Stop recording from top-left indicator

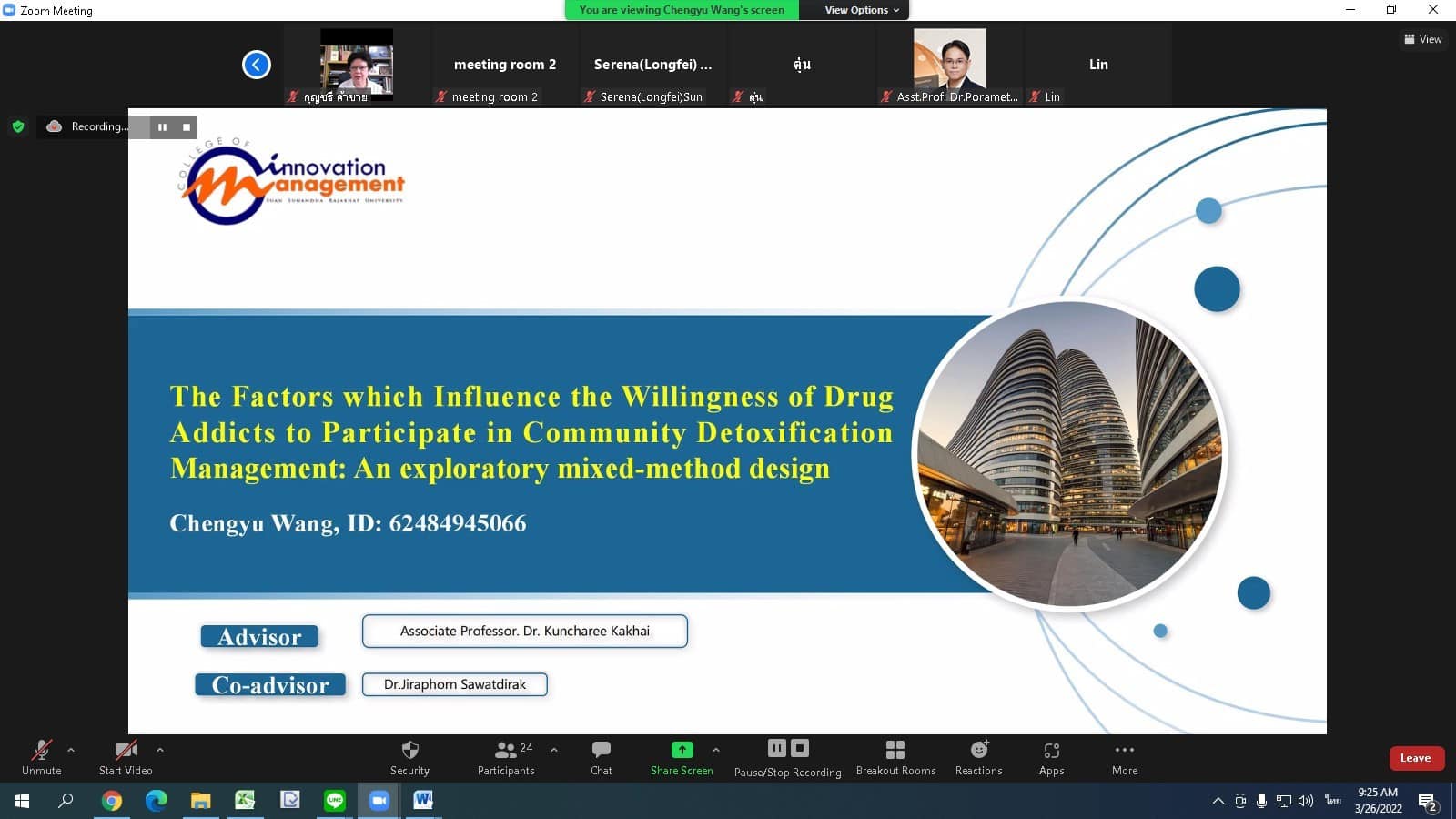(187, 127)
